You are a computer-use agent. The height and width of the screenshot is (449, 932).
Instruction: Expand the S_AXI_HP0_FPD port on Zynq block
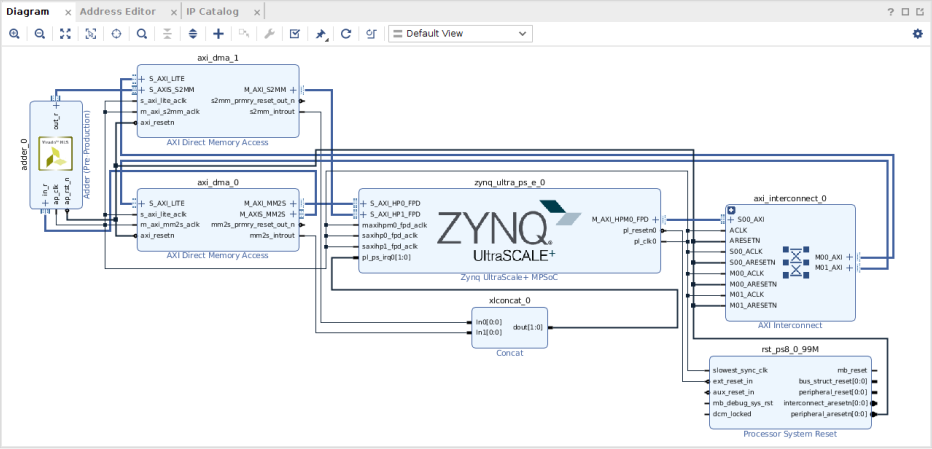[363, 203]
